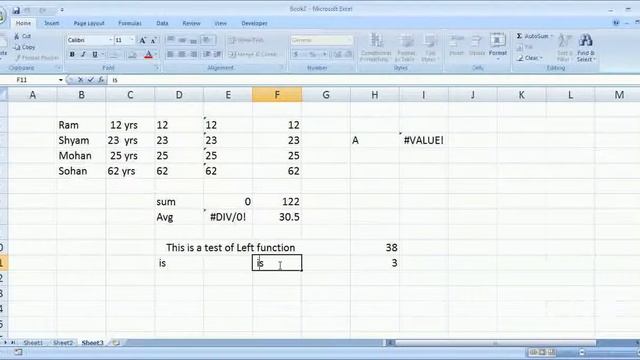Click the Copy icon in Clipboard group

click(17, 47)
